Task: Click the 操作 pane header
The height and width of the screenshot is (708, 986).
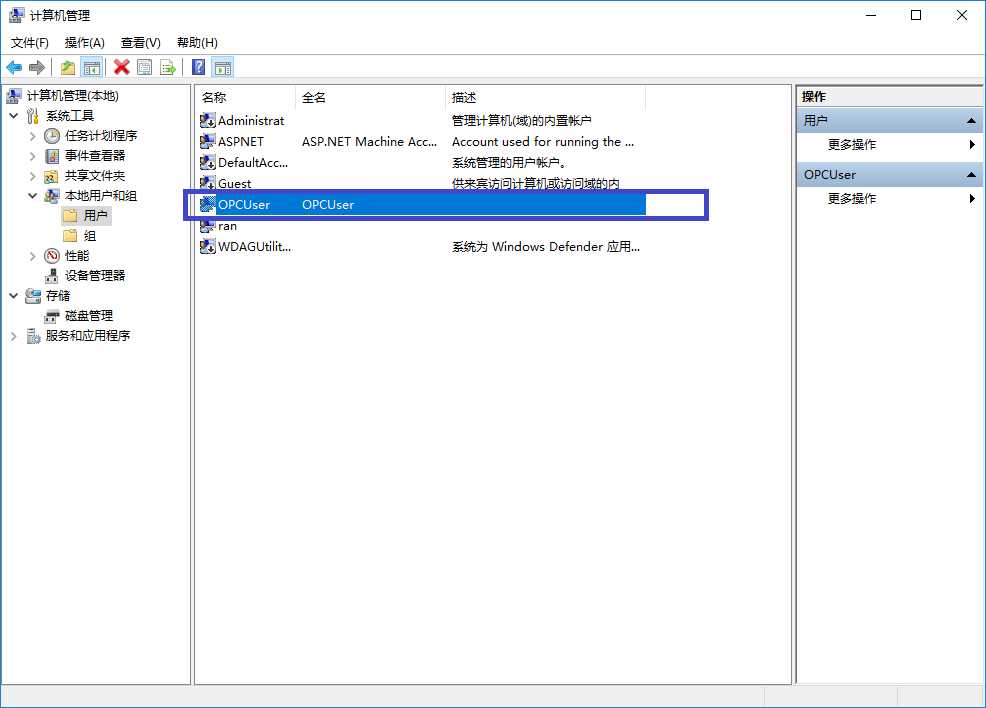Action: click(890, 96)
